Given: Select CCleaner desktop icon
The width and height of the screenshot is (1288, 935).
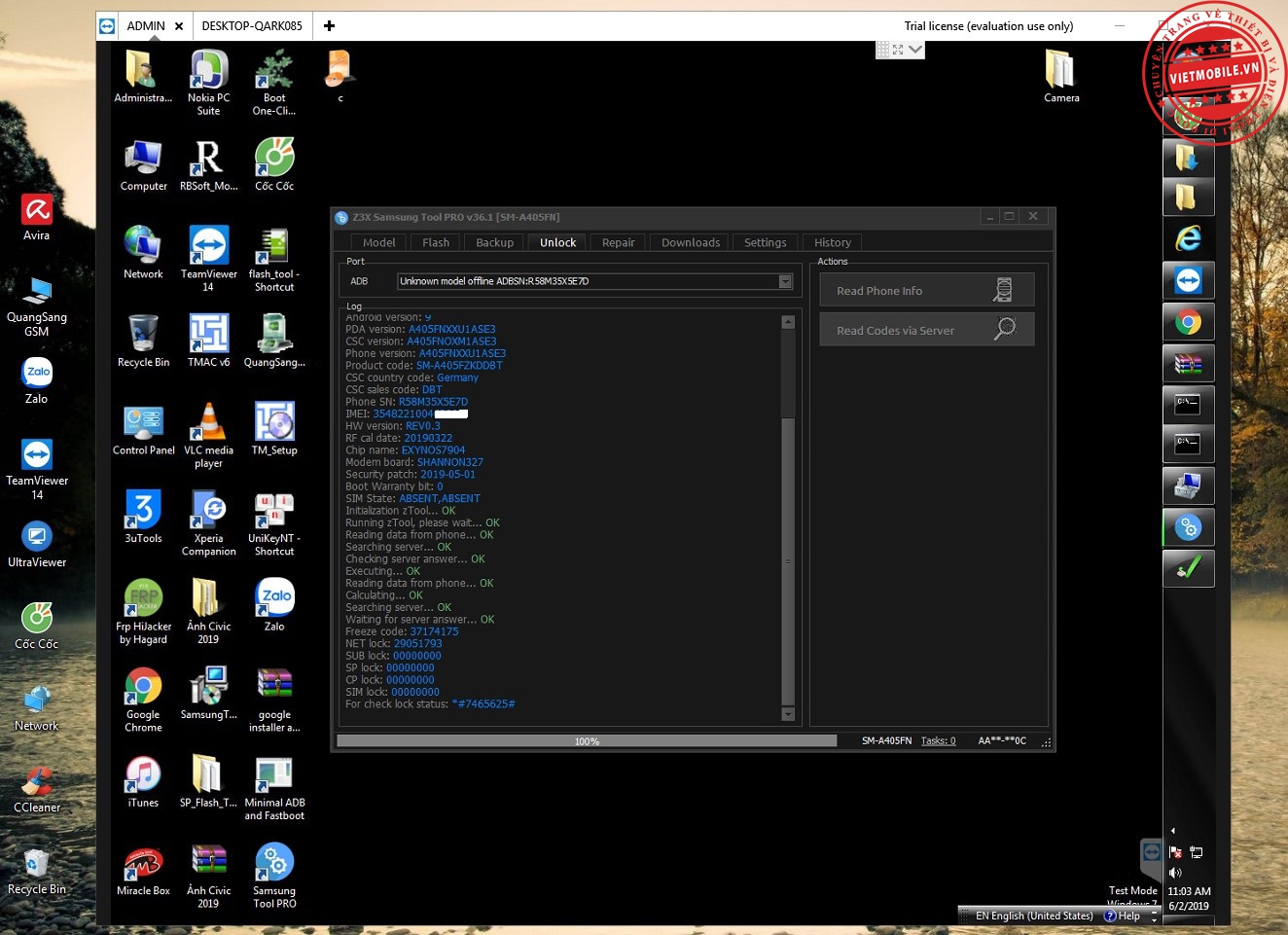Looking at the screenshot, I should 37,788.
